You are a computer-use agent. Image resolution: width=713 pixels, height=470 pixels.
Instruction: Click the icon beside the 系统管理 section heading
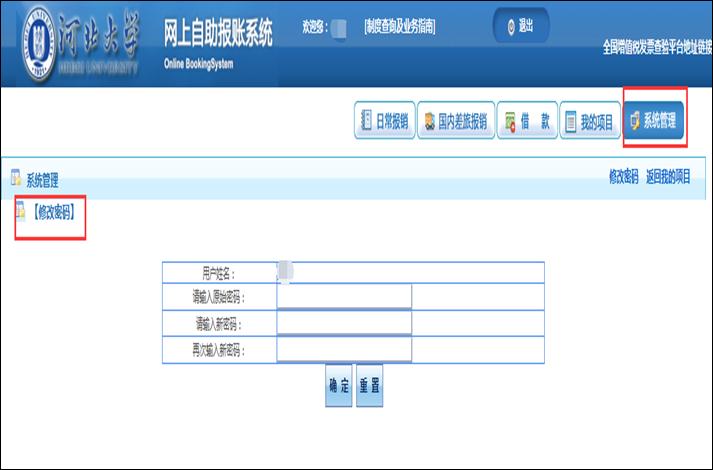click(x=16, y=179)
